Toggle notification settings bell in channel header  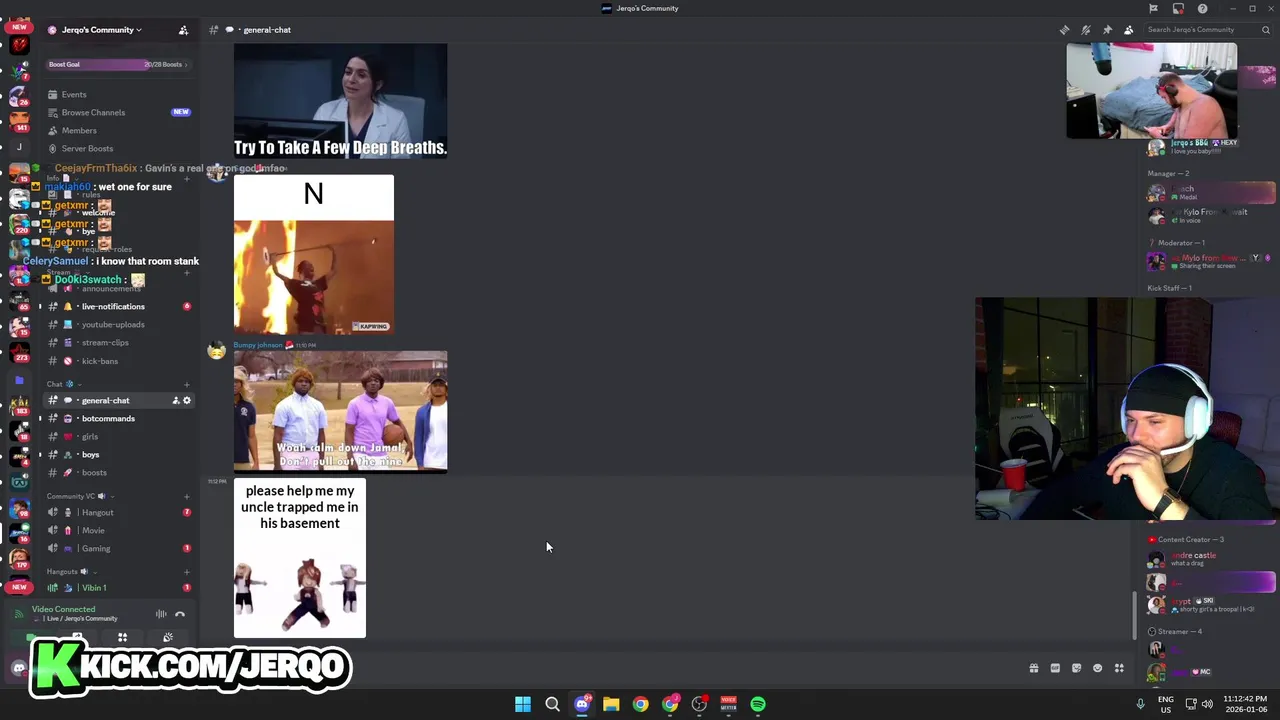pyautogui.click(x=1086, y=30)
